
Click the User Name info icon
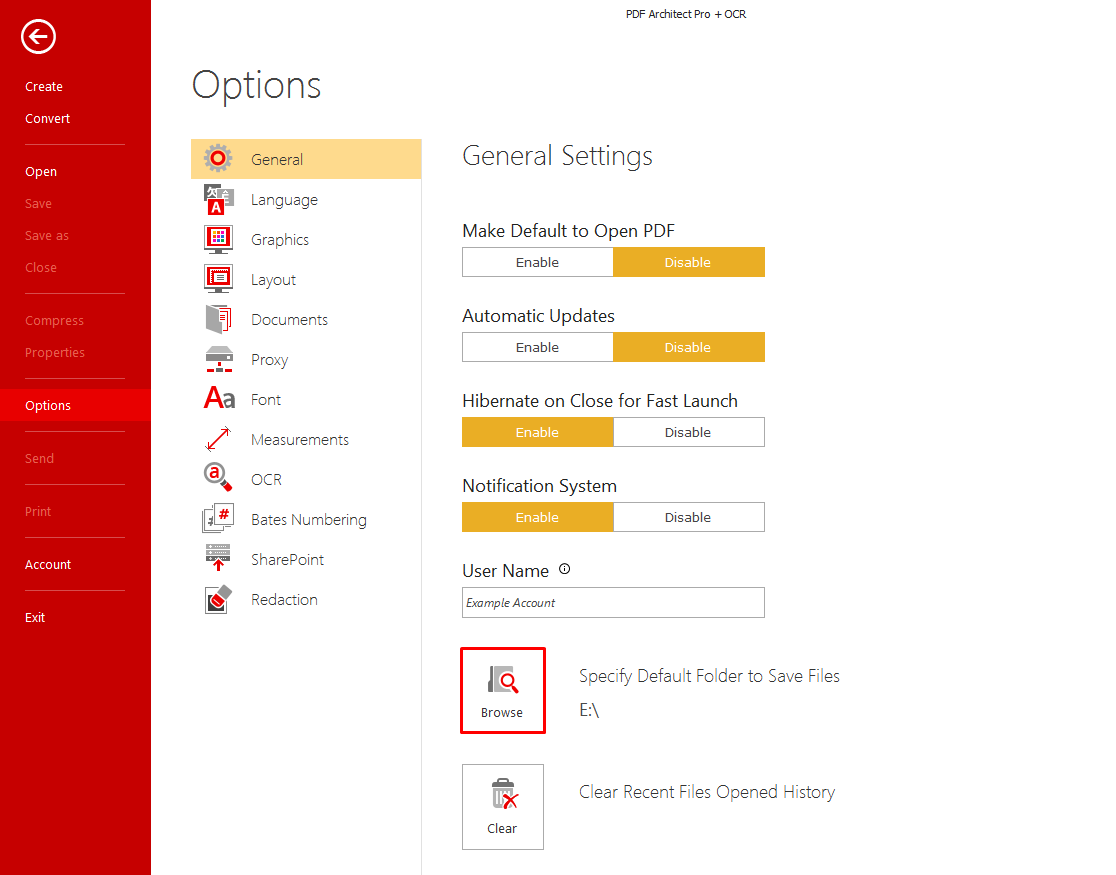(x=564, y=569)
